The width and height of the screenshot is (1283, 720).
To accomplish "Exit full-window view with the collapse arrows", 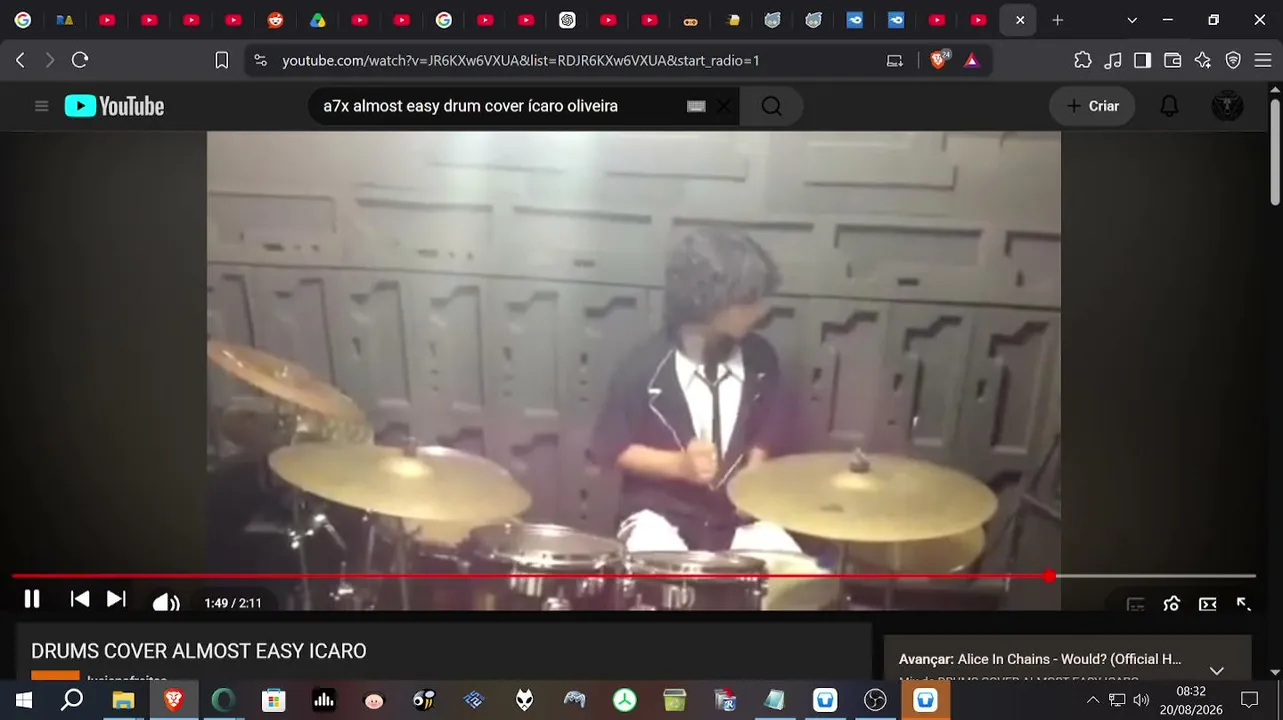I will (x=1244, y=604).
